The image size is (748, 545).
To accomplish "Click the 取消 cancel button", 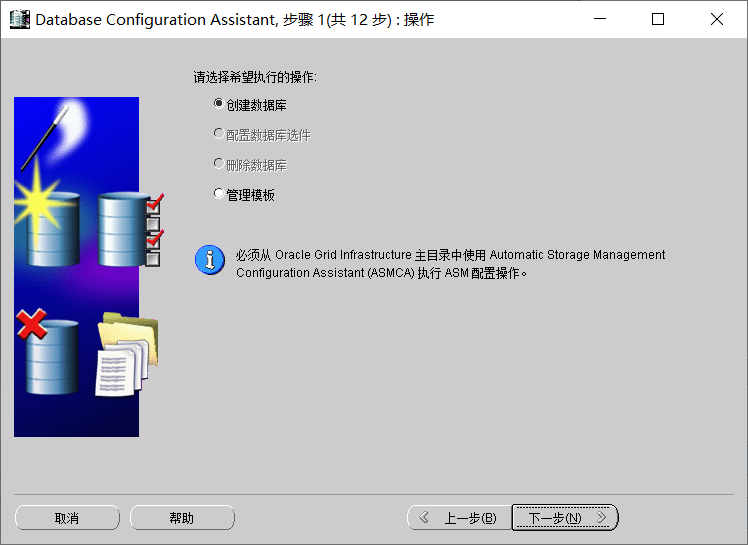I will click(67, 518).
